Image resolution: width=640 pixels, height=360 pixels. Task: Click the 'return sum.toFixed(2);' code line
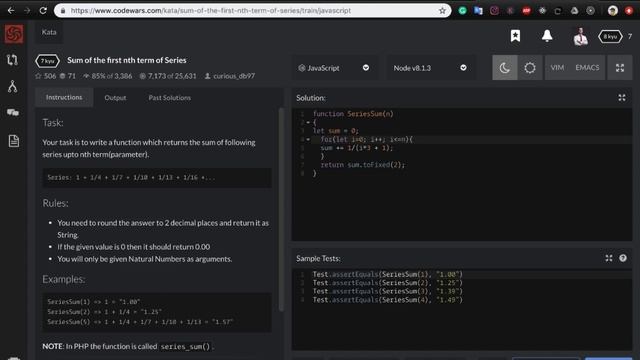(x=362, y=165)
